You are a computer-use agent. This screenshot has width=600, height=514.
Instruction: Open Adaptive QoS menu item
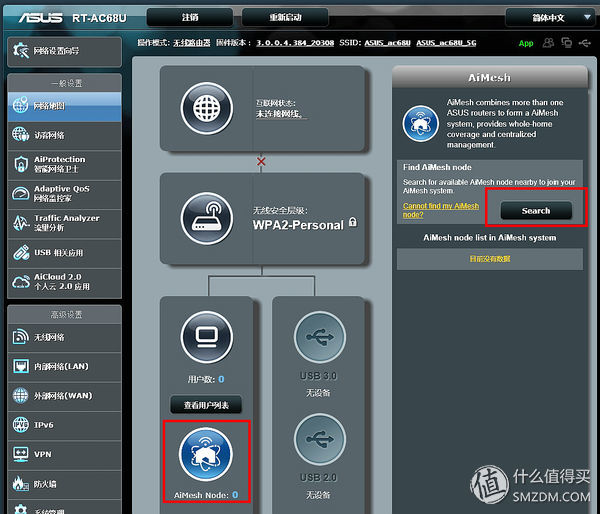[64, 194]
